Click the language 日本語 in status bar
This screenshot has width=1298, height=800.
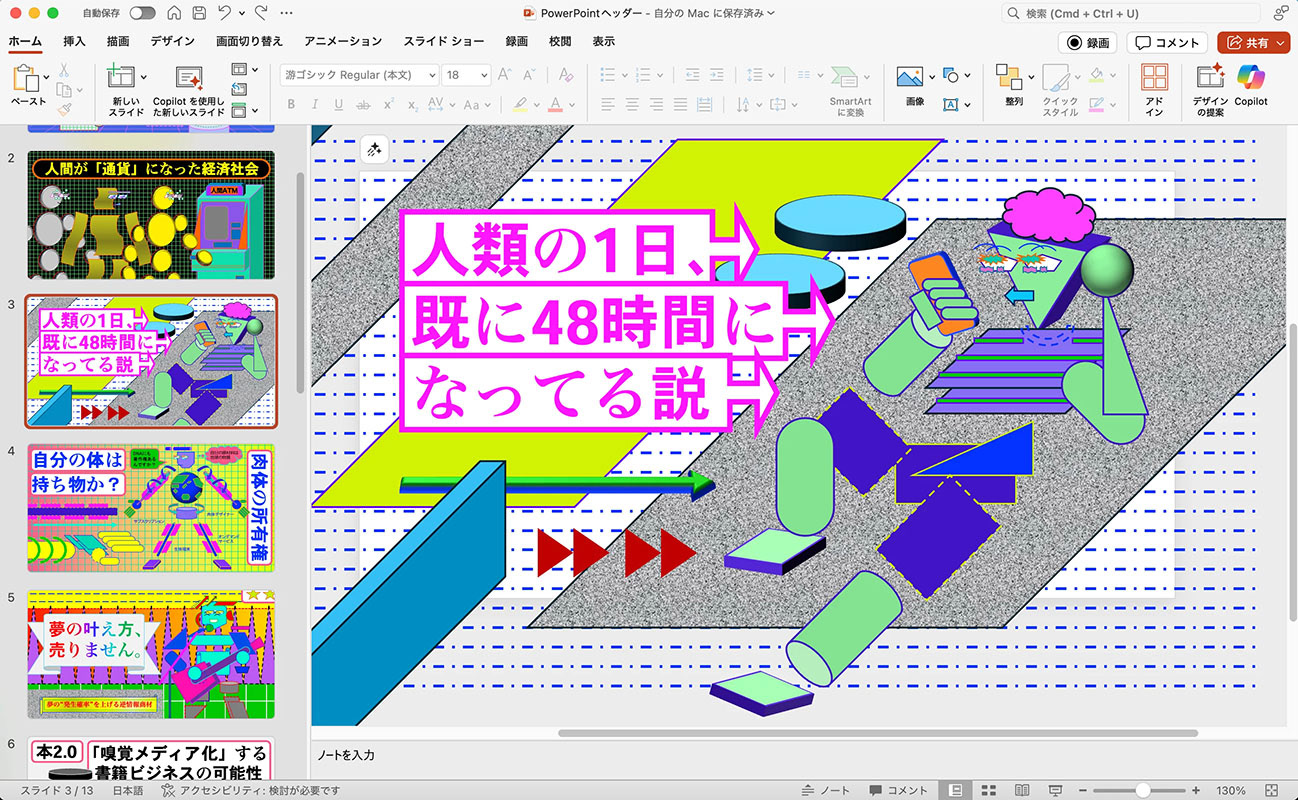coord(126,790)
